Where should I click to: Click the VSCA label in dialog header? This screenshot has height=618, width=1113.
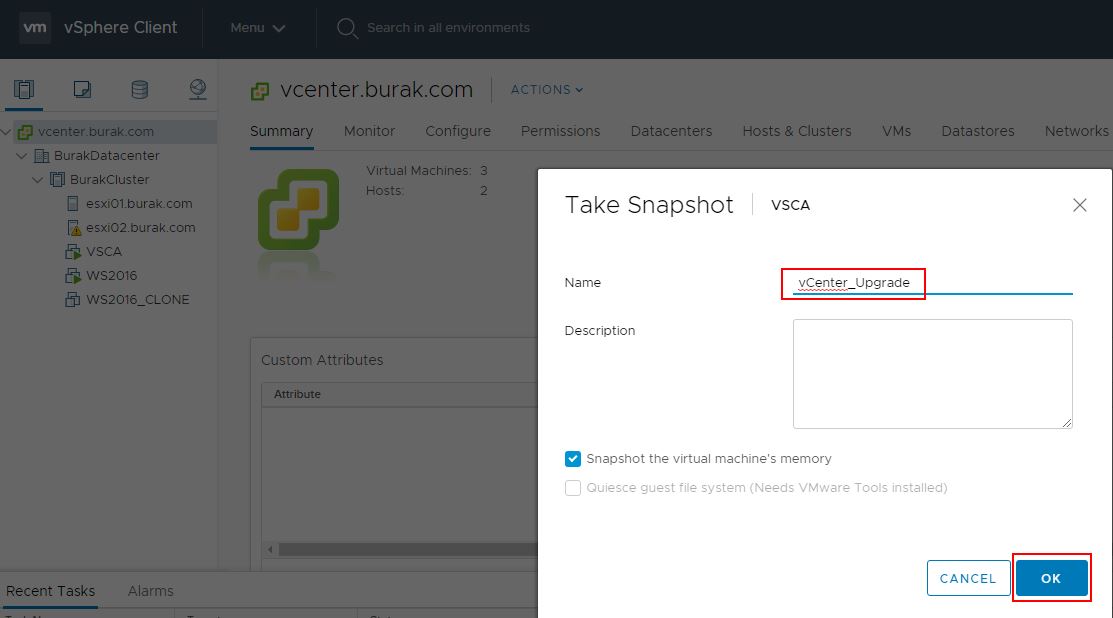tap(790, 206)
